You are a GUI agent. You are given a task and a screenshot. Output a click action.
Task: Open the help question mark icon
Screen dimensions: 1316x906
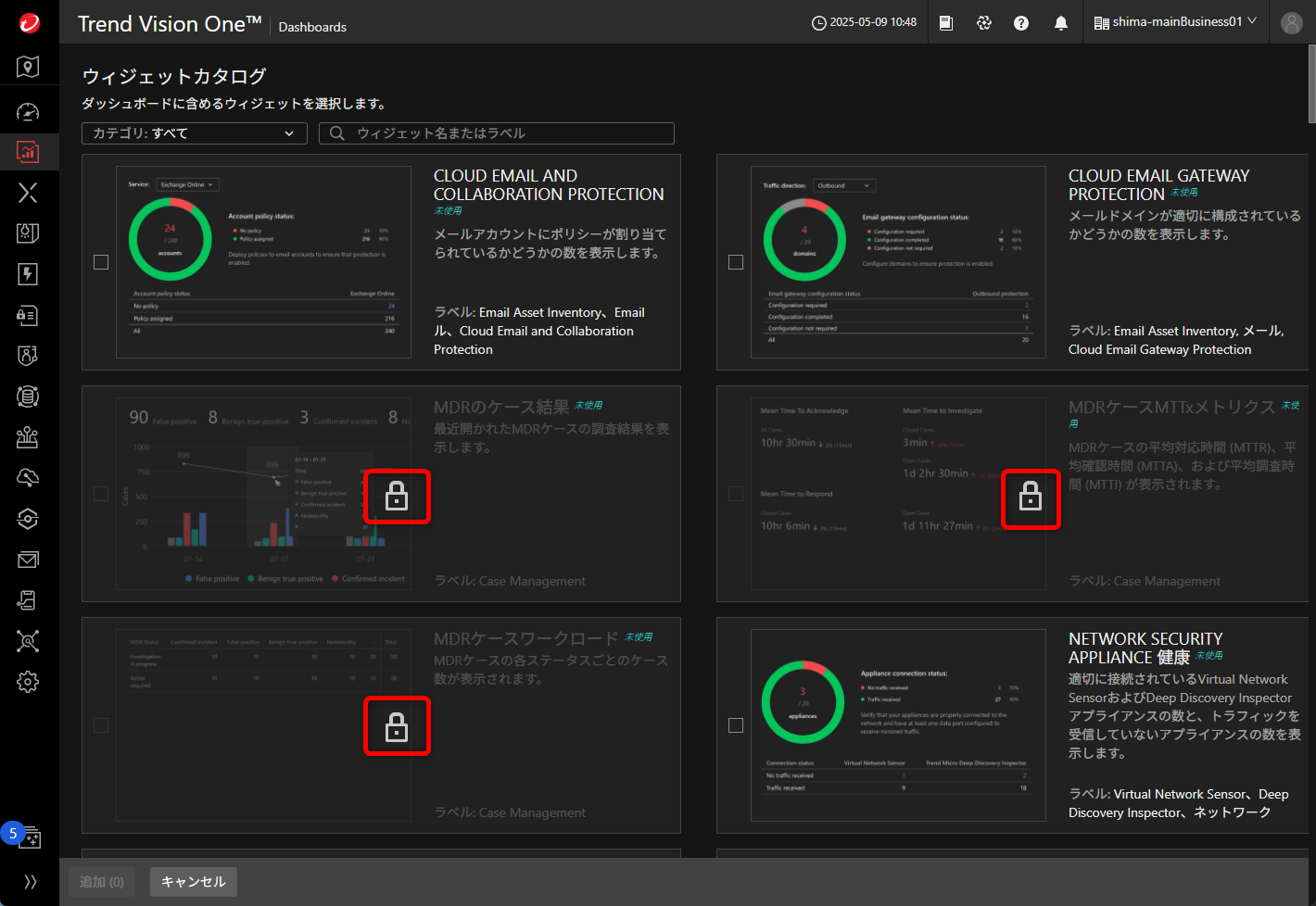click(x=1021, y=23)
